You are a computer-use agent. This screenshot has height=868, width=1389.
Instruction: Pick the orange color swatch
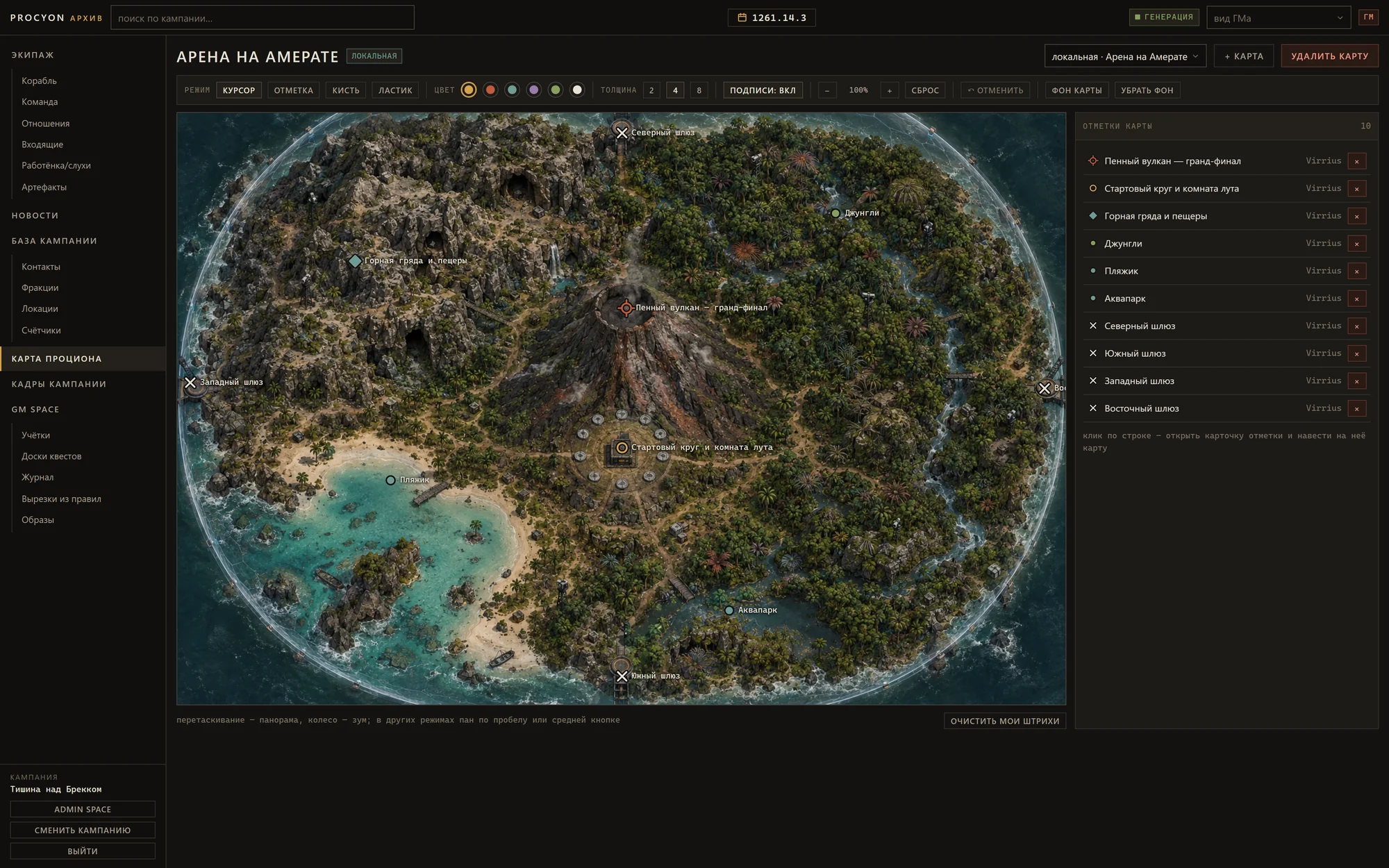[469, 90]
